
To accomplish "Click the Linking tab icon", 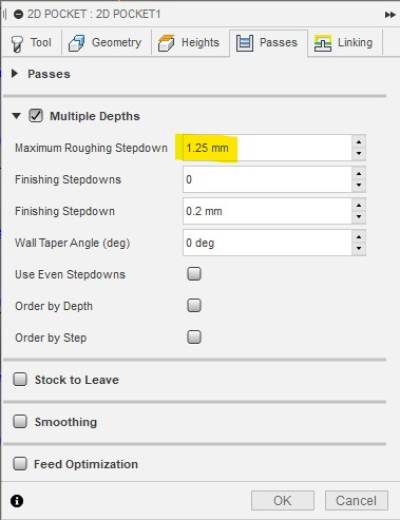I will pos(323,43).
